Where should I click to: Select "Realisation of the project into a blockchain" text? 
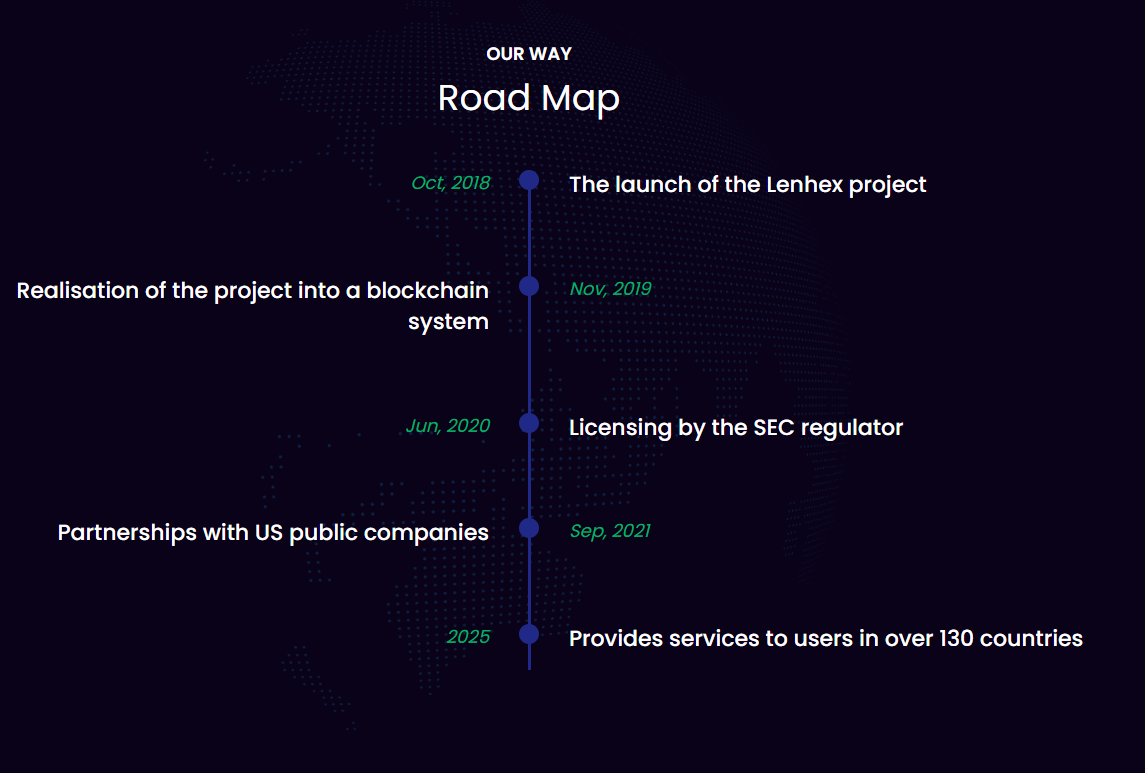click(x=253, y=291)
